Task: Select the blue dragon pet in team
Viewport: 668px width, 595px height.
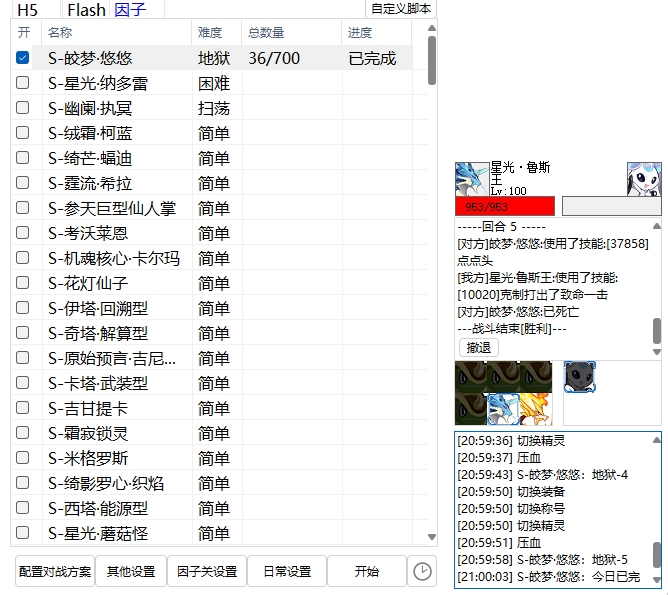Action: click(503, 408)
